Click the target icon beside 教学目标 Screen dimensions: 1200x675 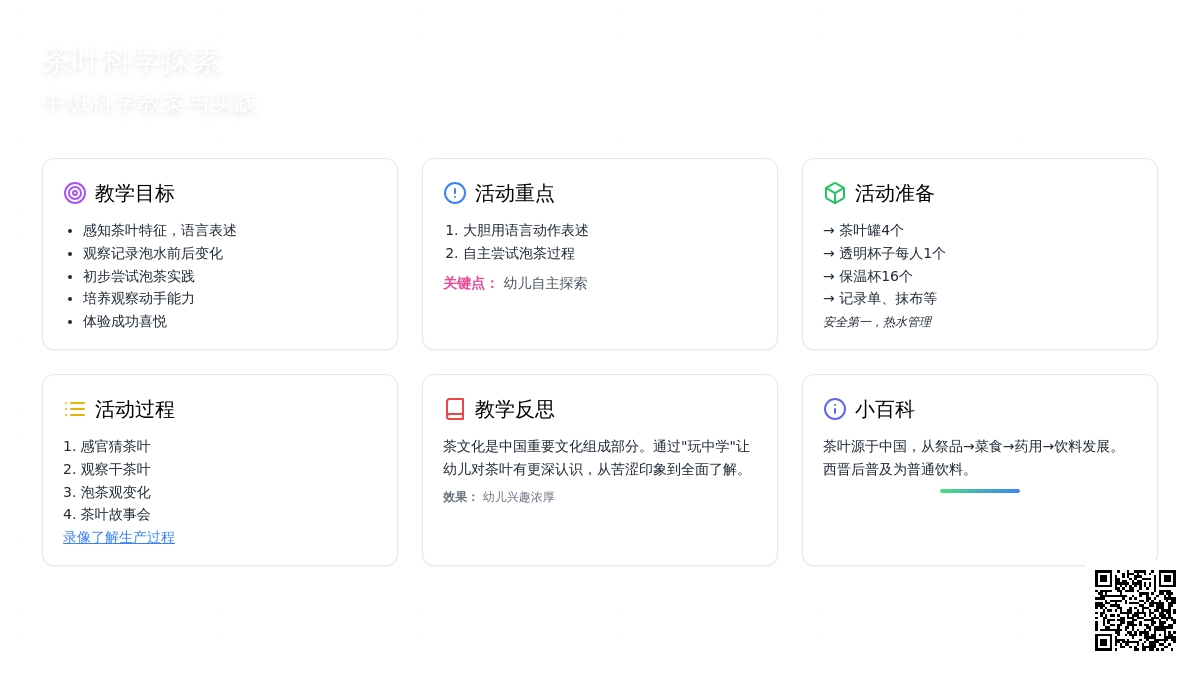(75, 193)
